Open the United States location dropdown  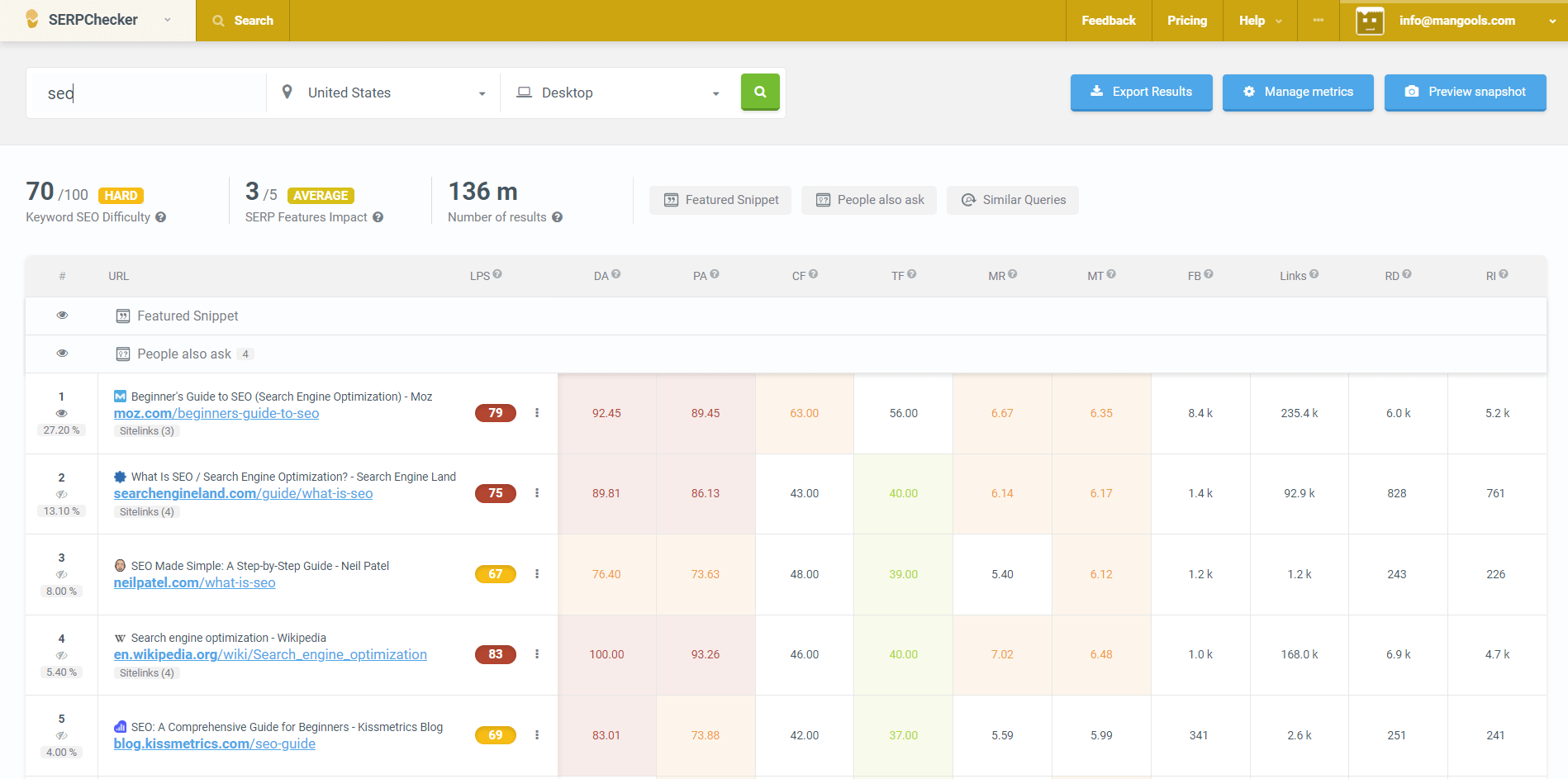tap(383, 93)
